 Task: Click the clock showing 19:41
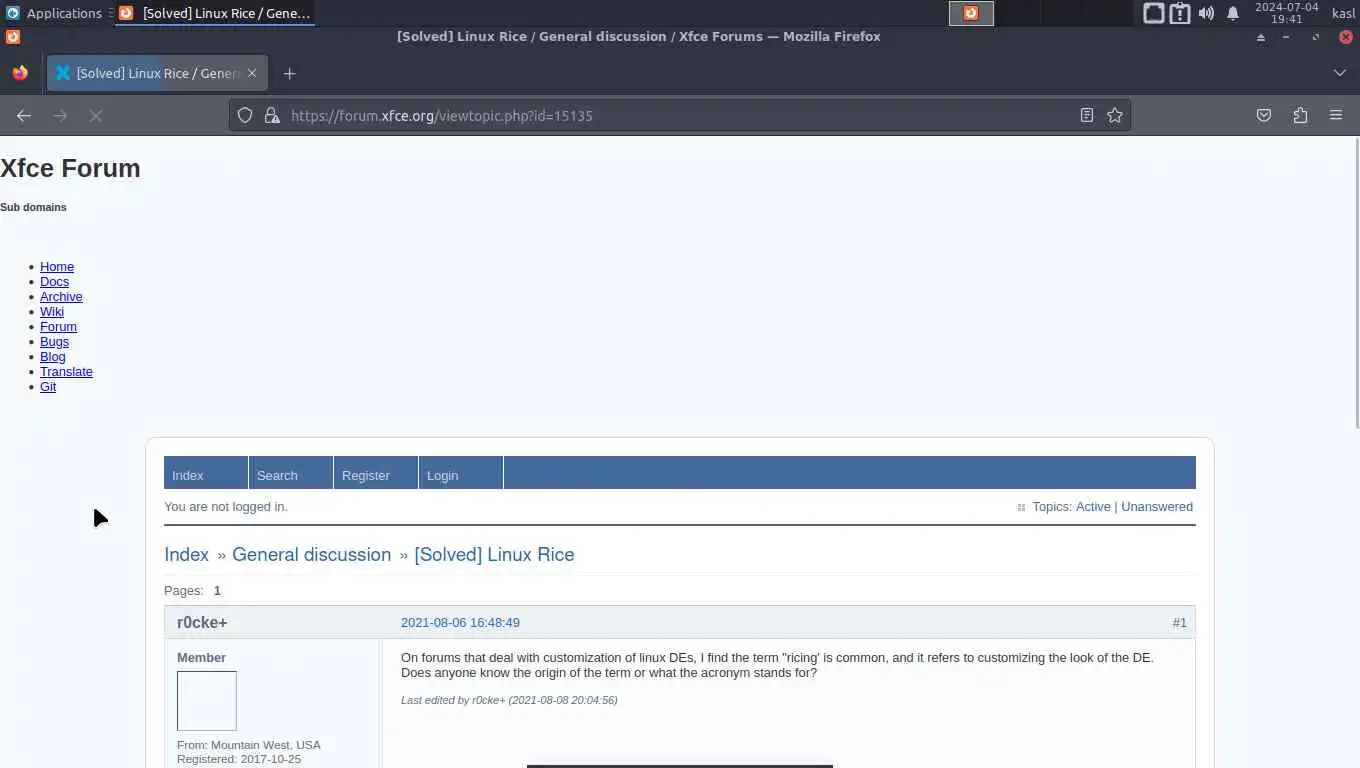pos(1287,13)
